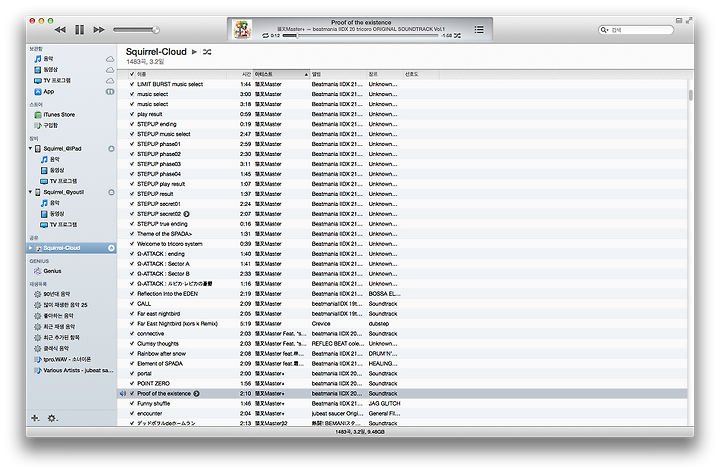Screen dimensions: 720x473
Task: Collapse the Squirrel_@iPad device
Action: pyautogui.click(x=30, y=148)
